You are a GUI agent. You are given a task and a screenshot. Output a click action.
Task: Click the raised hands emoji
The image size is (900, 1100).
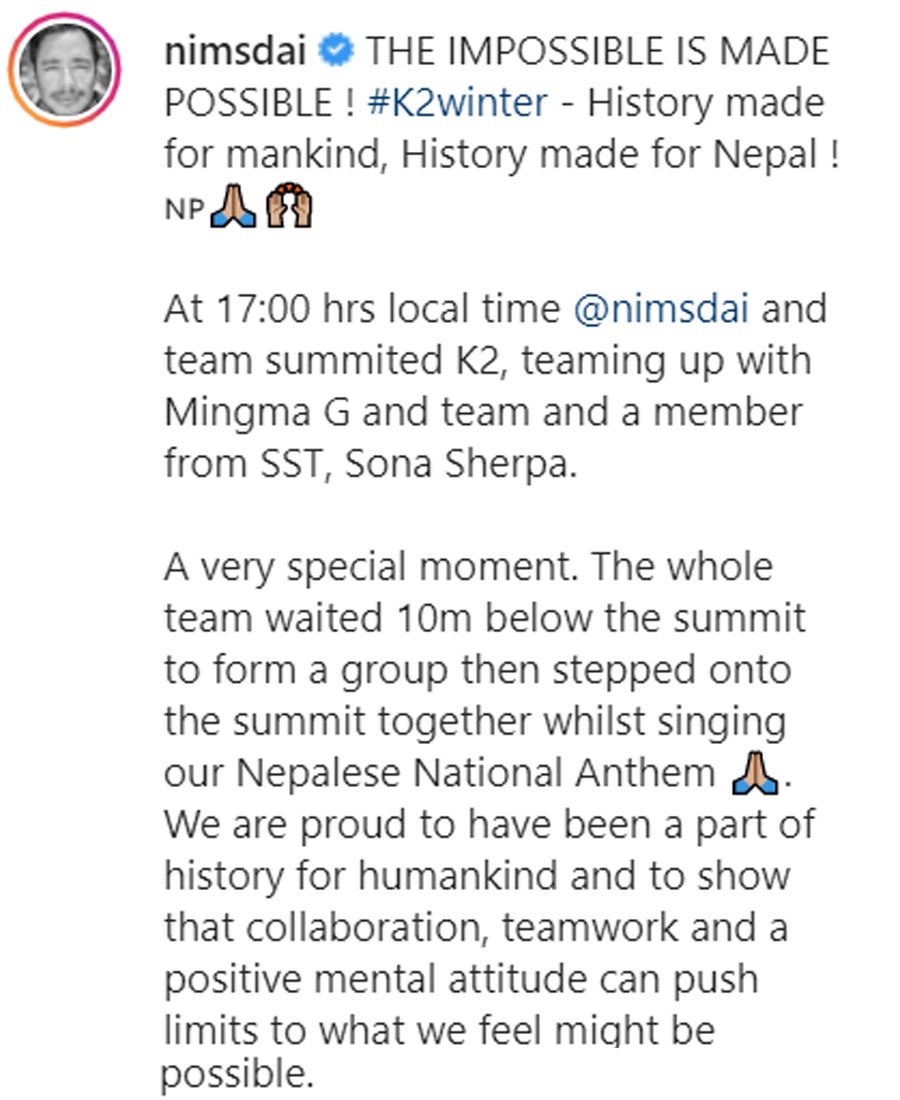pyautogui.click(x=288, y=208)
